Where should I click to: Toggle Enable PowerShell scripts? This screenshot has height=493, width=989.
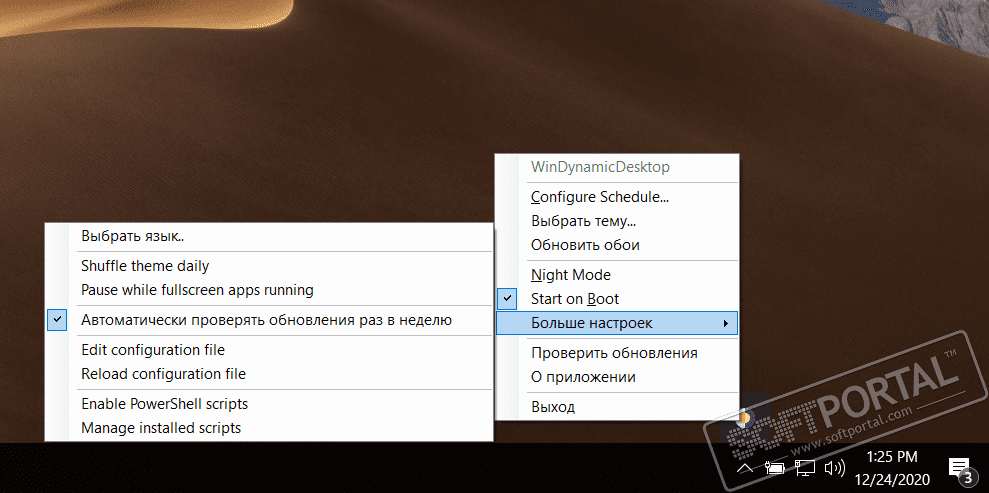tap(269, 403)
